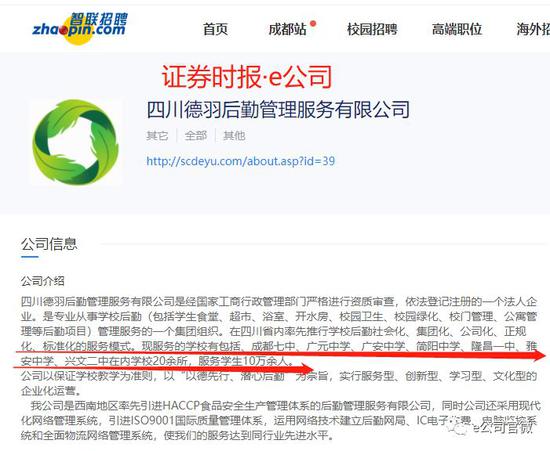Click the 公司介绍 subheading
550x451 pixels.
point(43,281)
